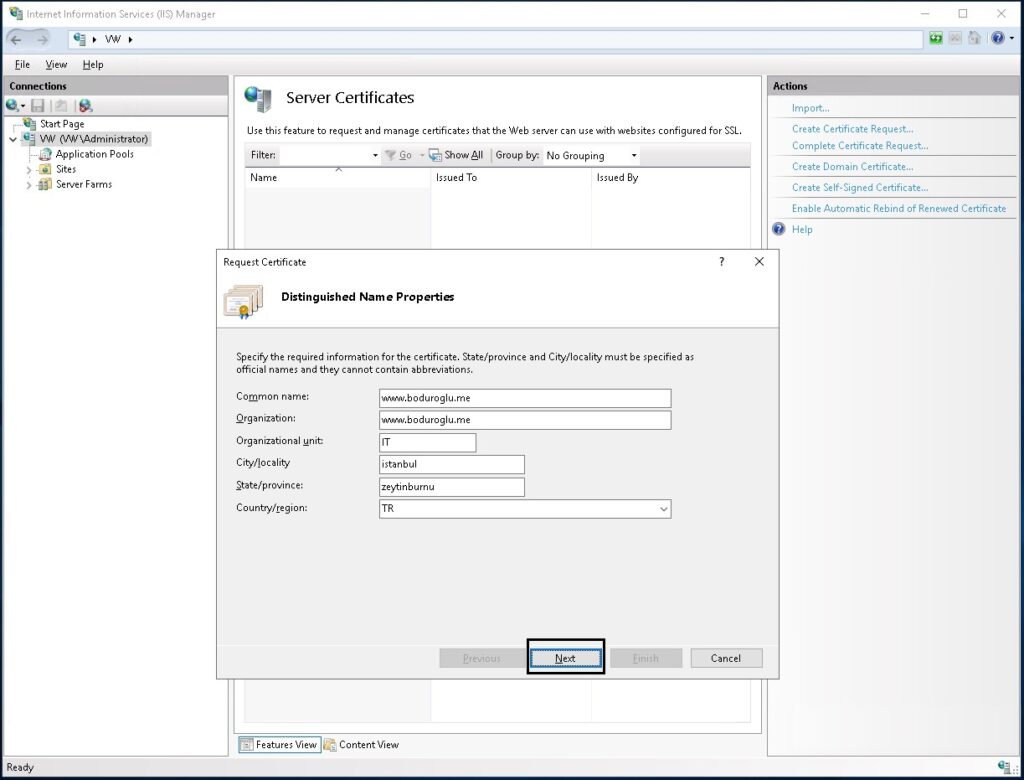This screenshot has height=780, width=1024.
Task: Switch to the Content View tab
Action: pyautogui.click(x=361, y=744)
